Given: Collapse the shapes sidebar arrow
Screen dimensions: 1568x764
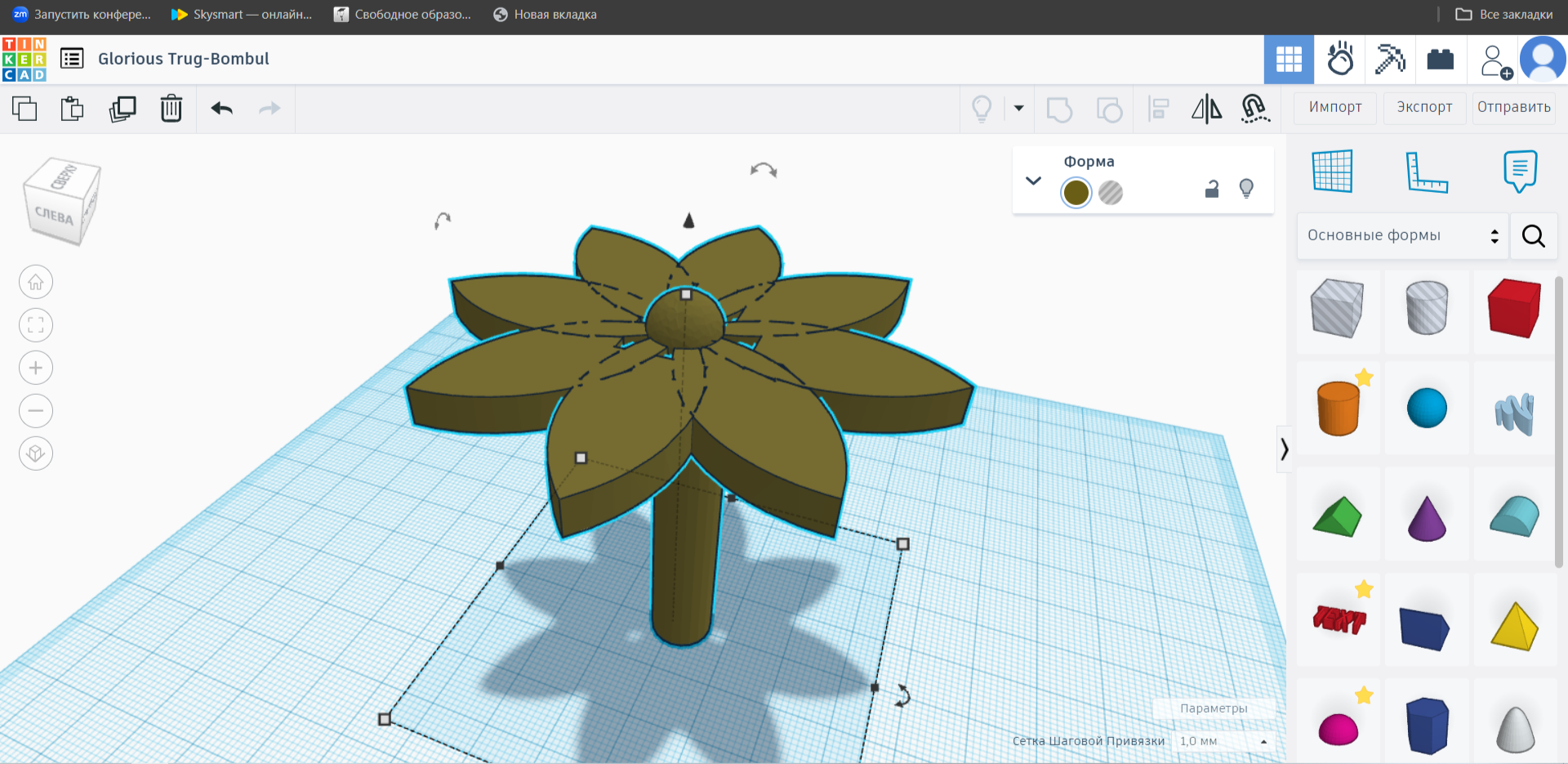Looking at the screenshot, I should pos(1284,449).
